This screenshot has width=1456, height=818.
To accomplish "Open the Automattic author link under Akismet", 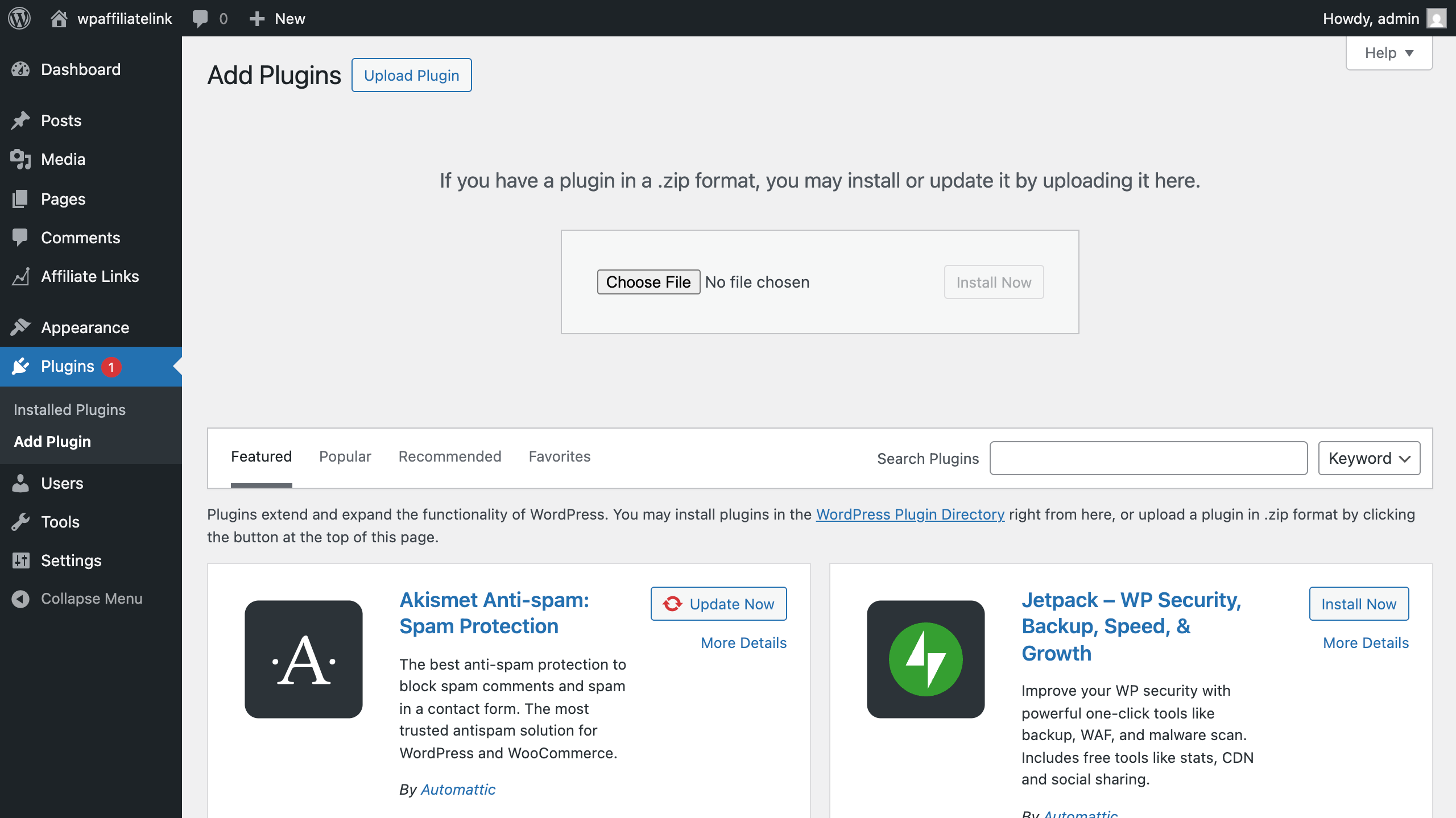I will (x=458, y=790).
